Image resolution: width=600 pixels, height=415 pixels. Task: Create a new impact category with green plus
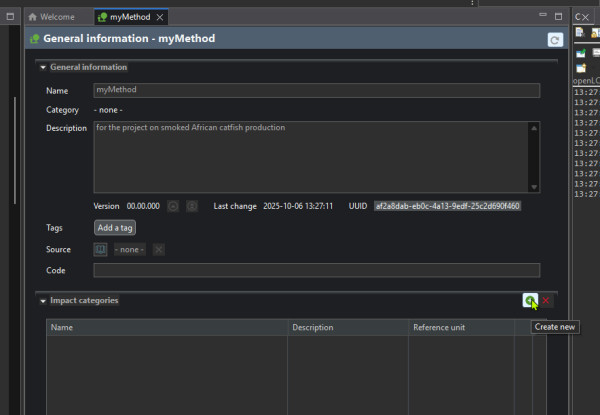pos(528,300)
